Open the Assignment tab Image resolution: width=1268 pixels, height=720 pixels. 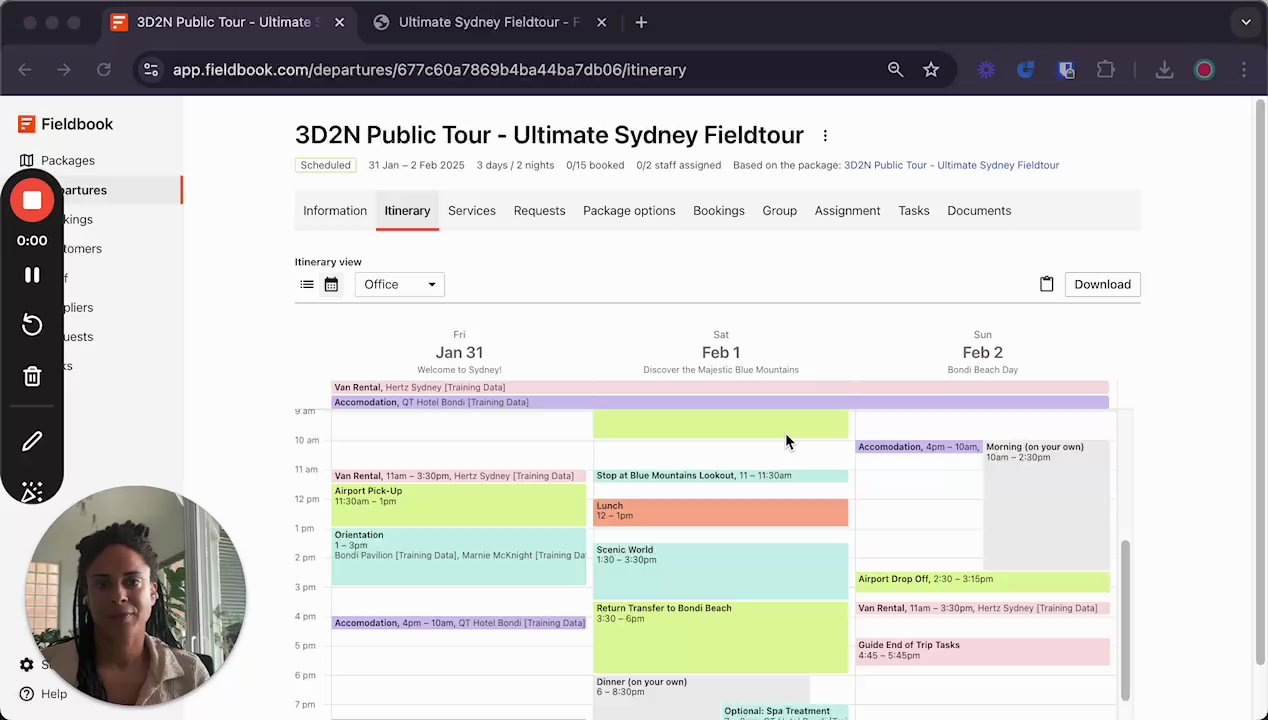pos(847,211)
